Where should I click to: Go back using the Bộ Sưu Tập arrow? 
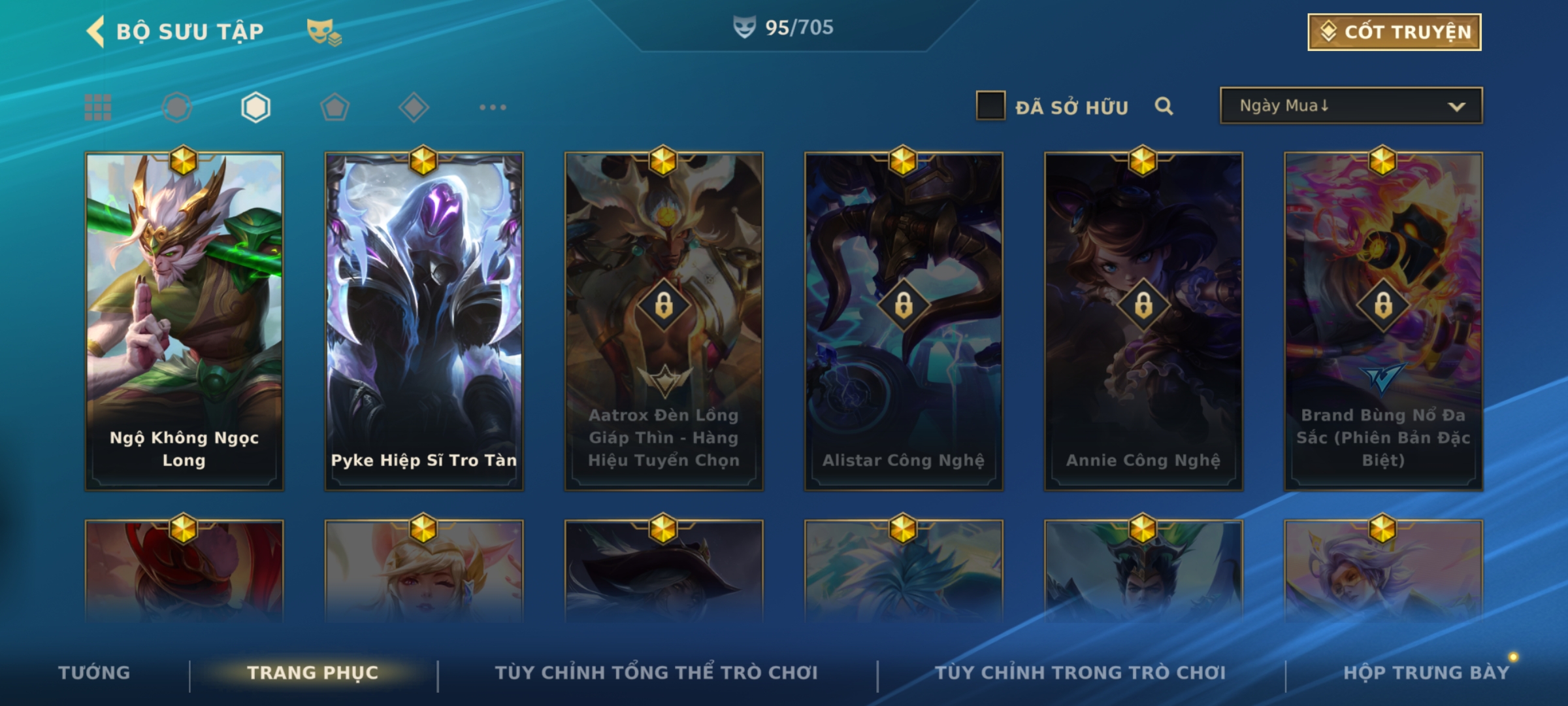95,31
